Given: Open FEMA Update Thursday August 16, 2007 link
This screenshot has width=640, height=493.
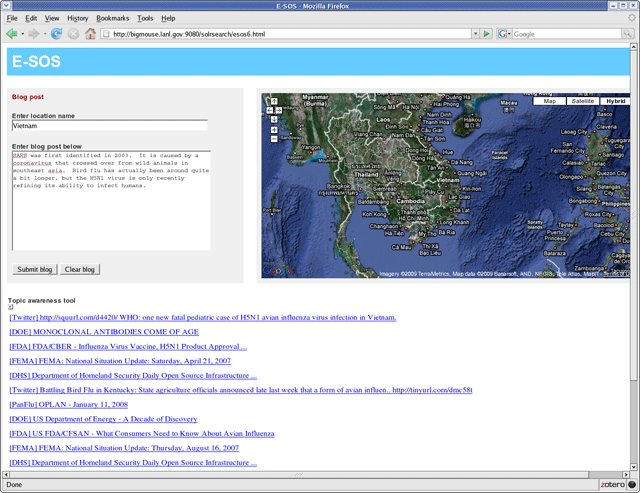Looking at the screenshot, I should [x=124, y=448].
